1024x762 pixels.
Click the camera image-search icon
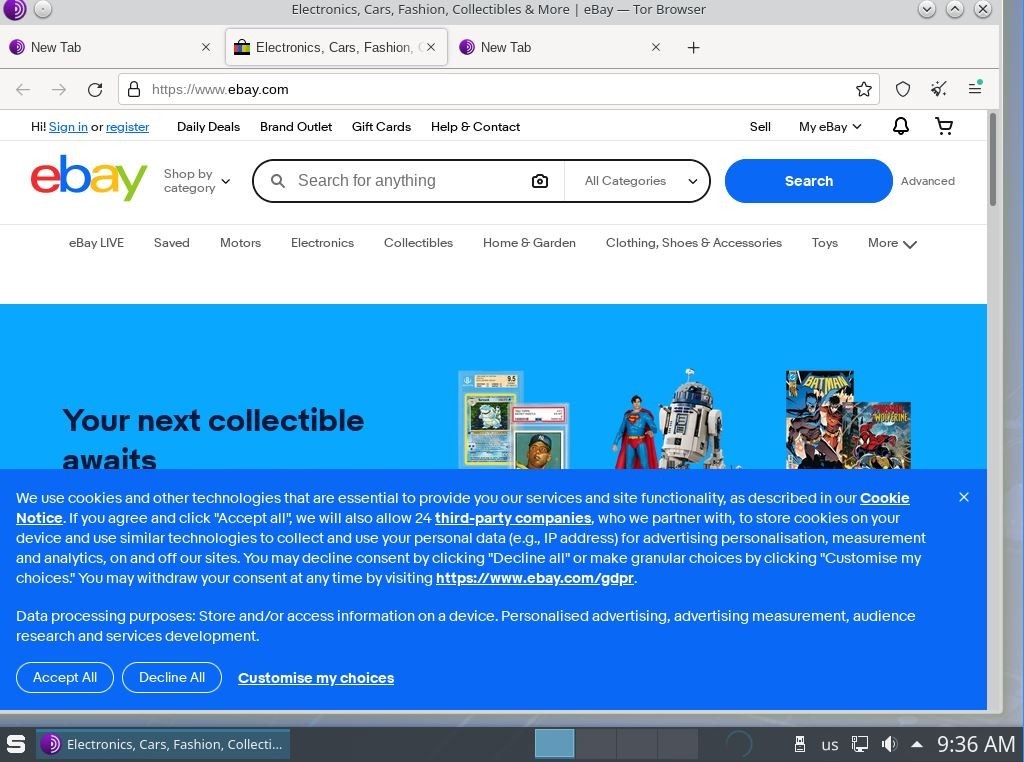pos(539,181)
